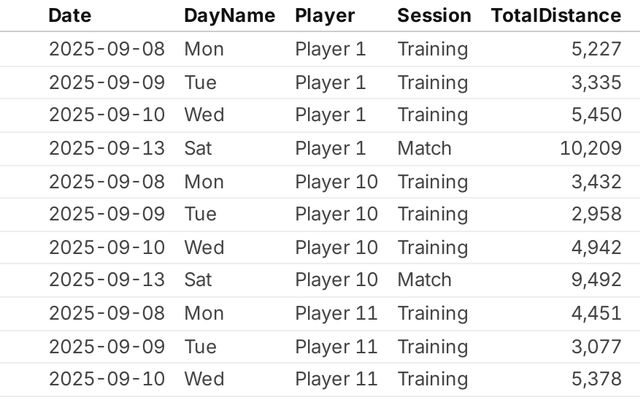Select the 5,378 distance value

[596, 379]
